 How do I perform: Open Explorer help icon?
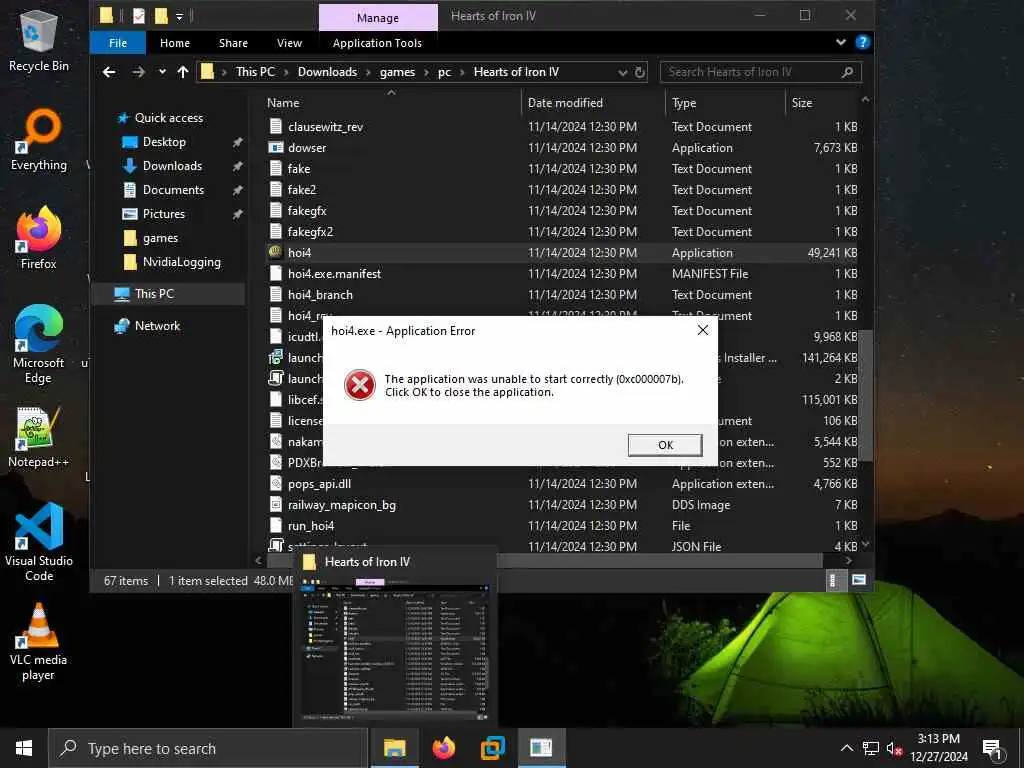click(x=862, y=42)
